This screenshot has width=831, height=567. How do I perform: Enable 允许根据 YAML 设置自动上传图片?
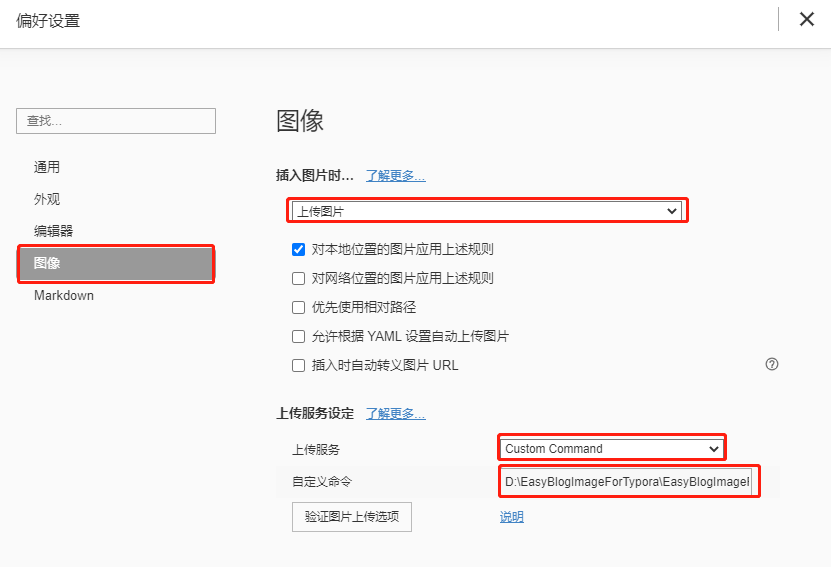tap(298, 336)
